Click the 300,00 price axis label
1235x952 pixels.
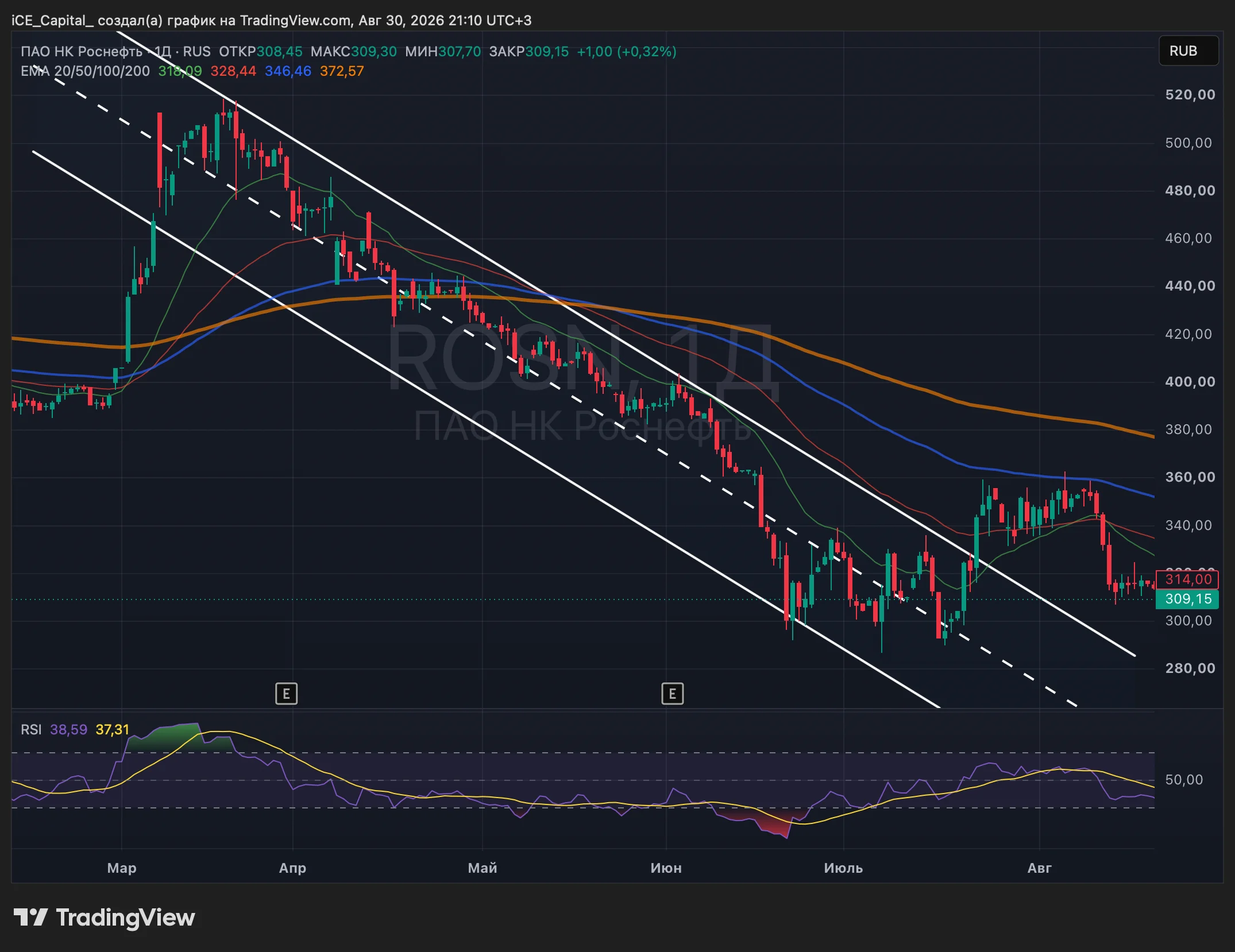1188,621
